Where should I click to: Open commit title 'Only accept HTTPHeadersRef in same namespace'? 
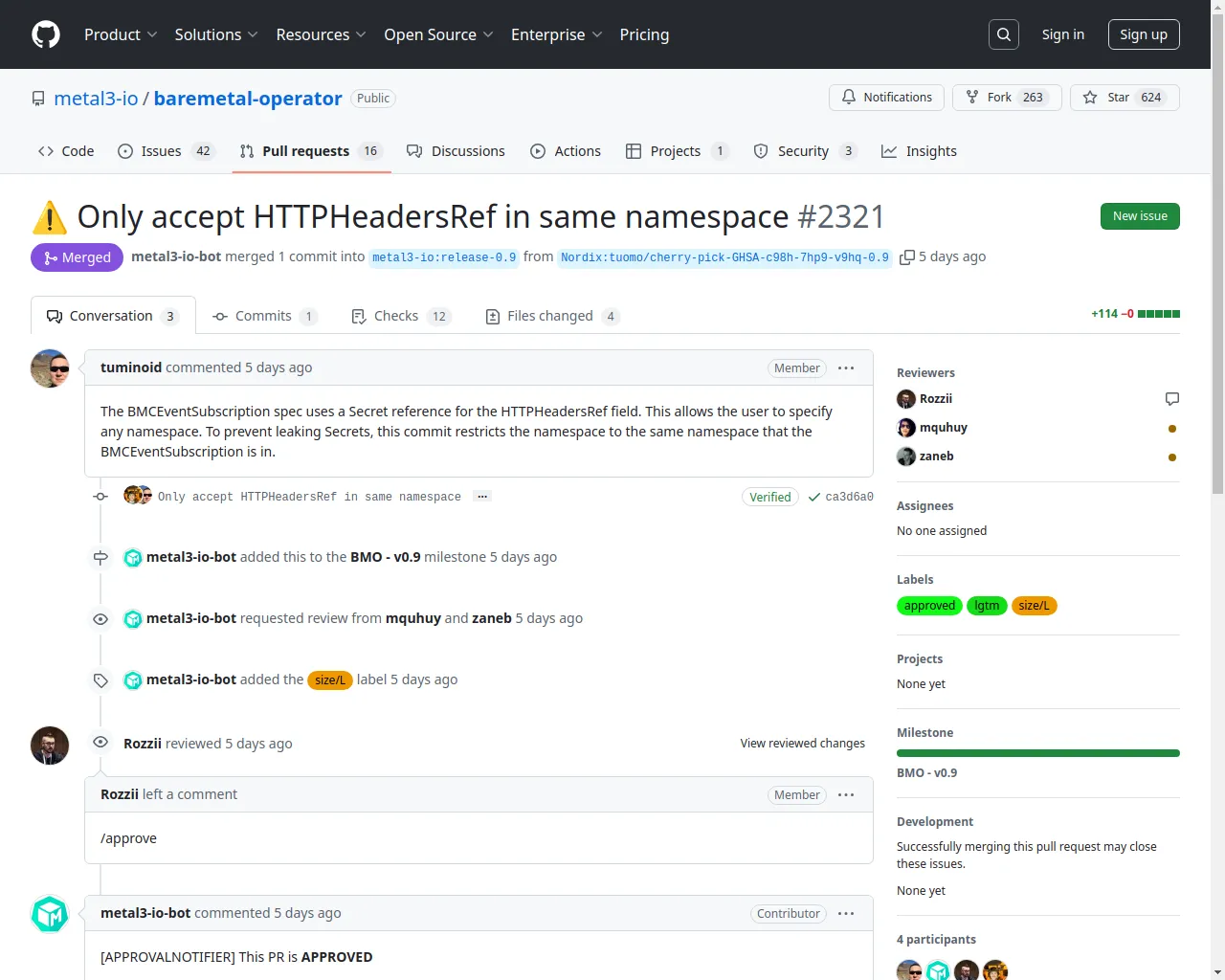click(309, 497)
